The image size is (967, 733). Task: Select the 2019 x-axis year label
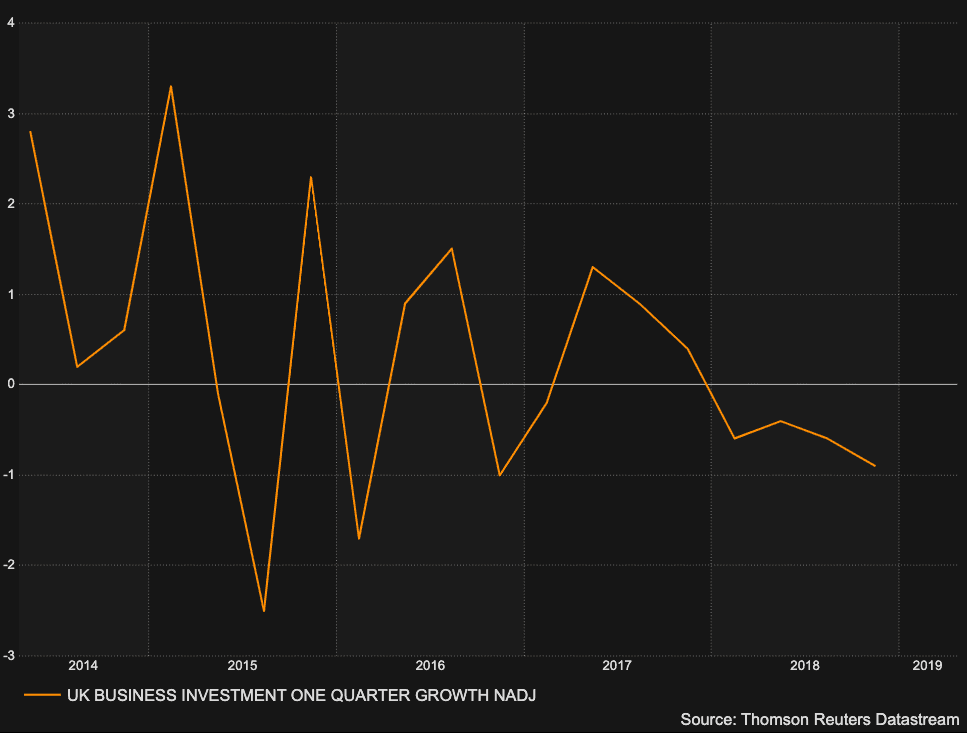pyautogui.click(x=928, y=665)
